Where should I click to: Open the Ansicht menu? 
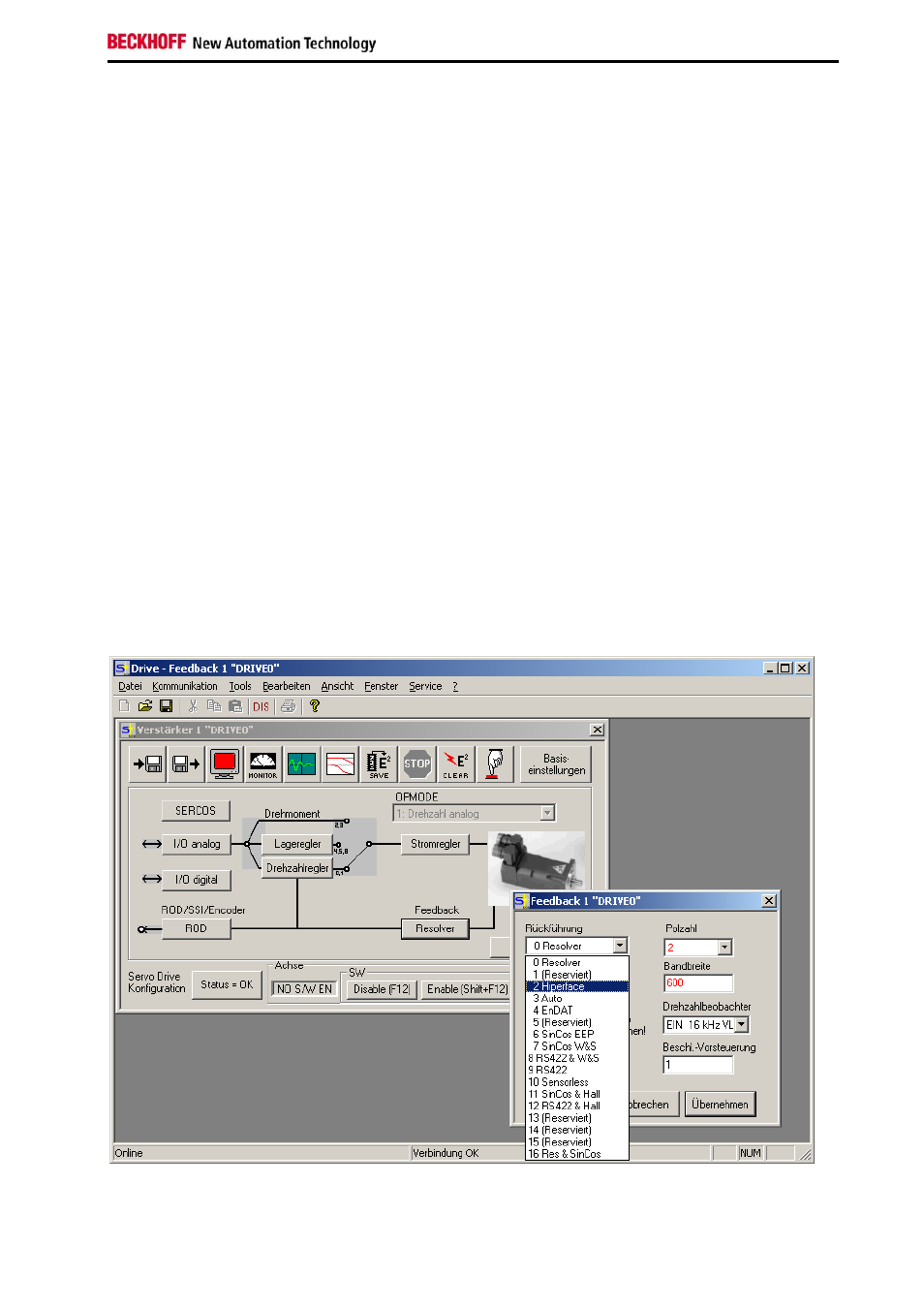pos(337,687)
